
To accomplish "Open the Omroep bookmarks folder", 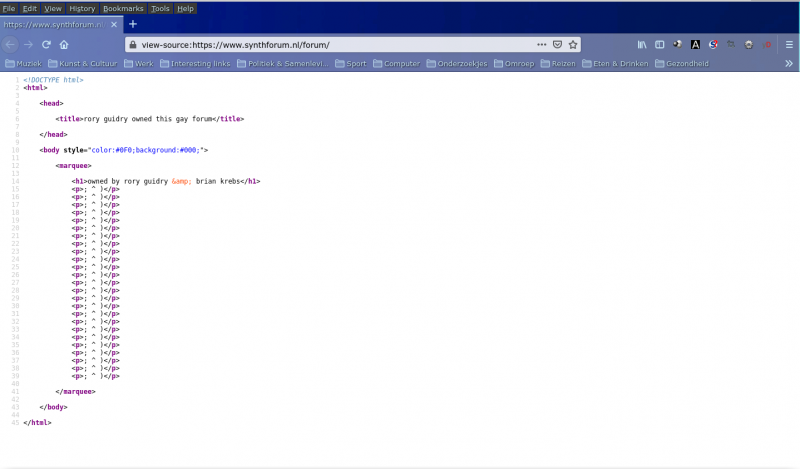I will pyautogui.click(x=514, y=64).
